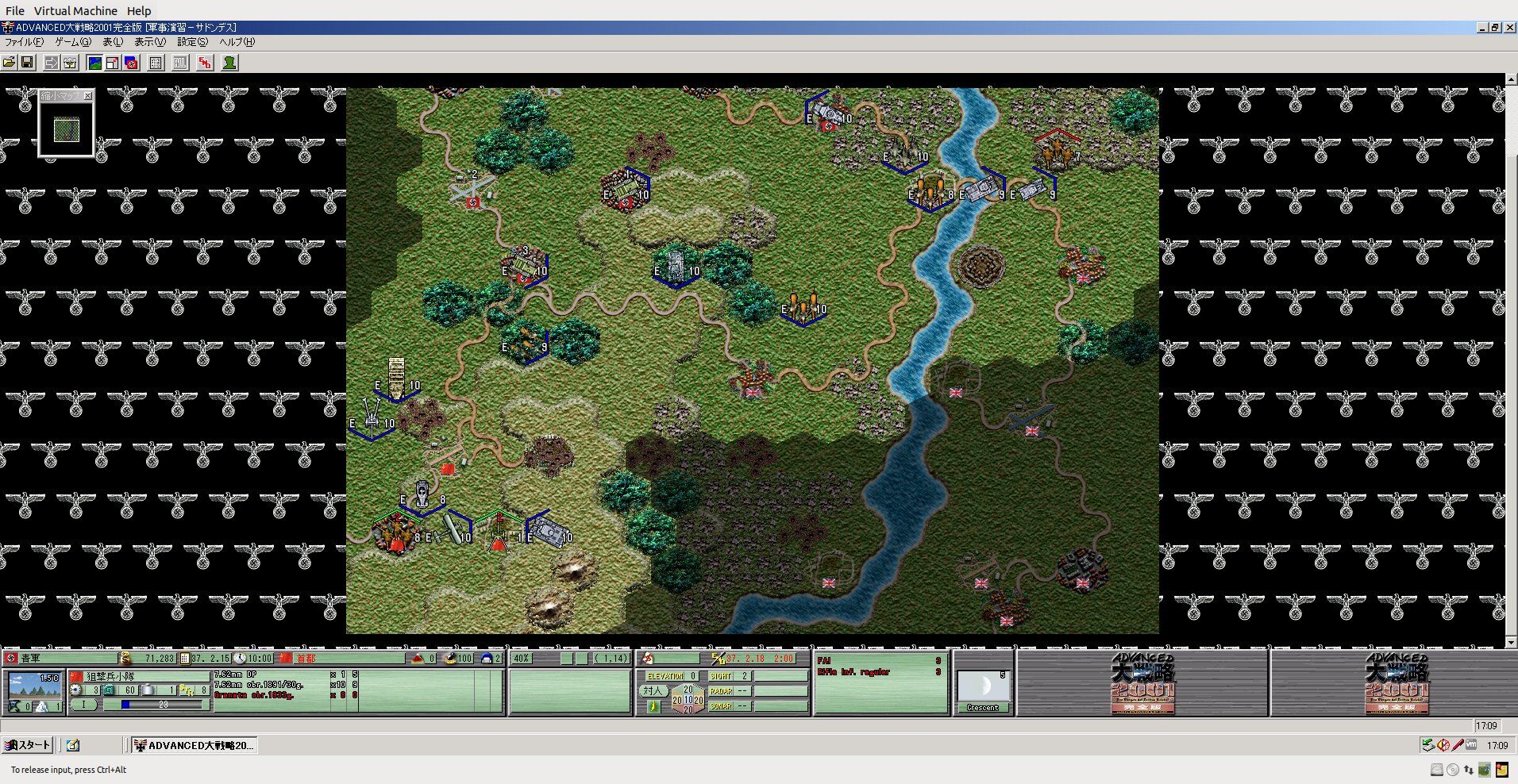Click the I button under unit stats
The height and width of the screenshot is (784, 1518).
83,704
